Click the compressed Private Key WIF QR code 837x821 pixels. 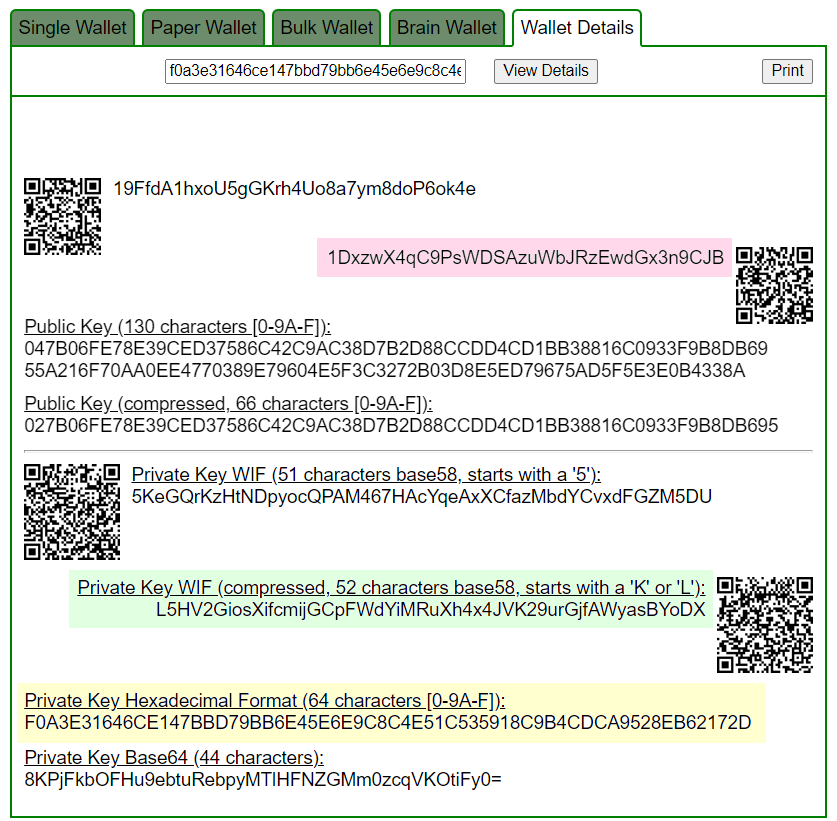765,625
